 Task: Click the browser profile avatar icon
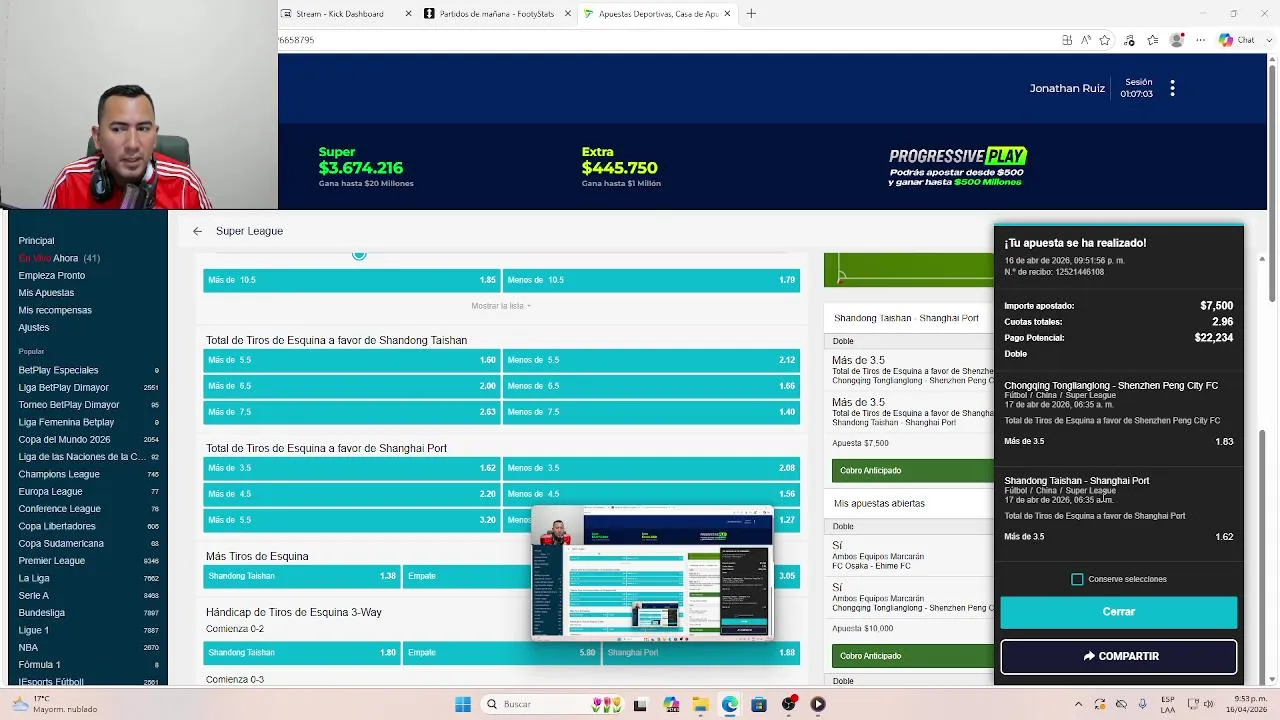click(x=1177, y=40)
